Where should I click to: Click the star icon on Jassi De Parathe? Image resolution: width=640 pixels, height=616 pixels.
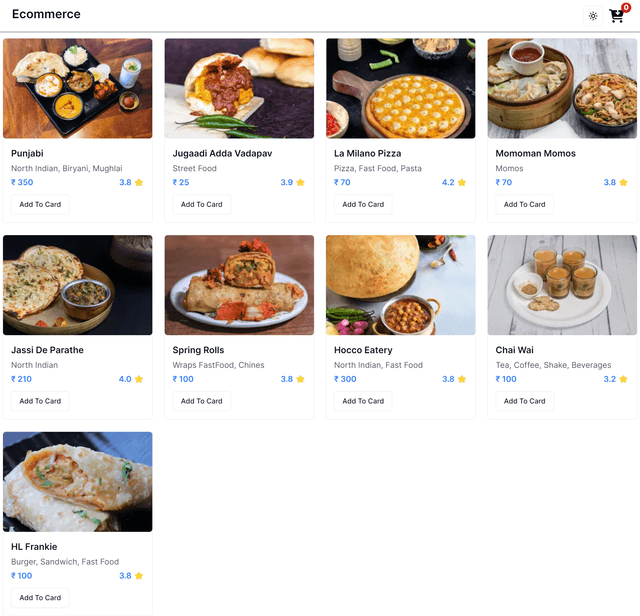tap(139, 379)
